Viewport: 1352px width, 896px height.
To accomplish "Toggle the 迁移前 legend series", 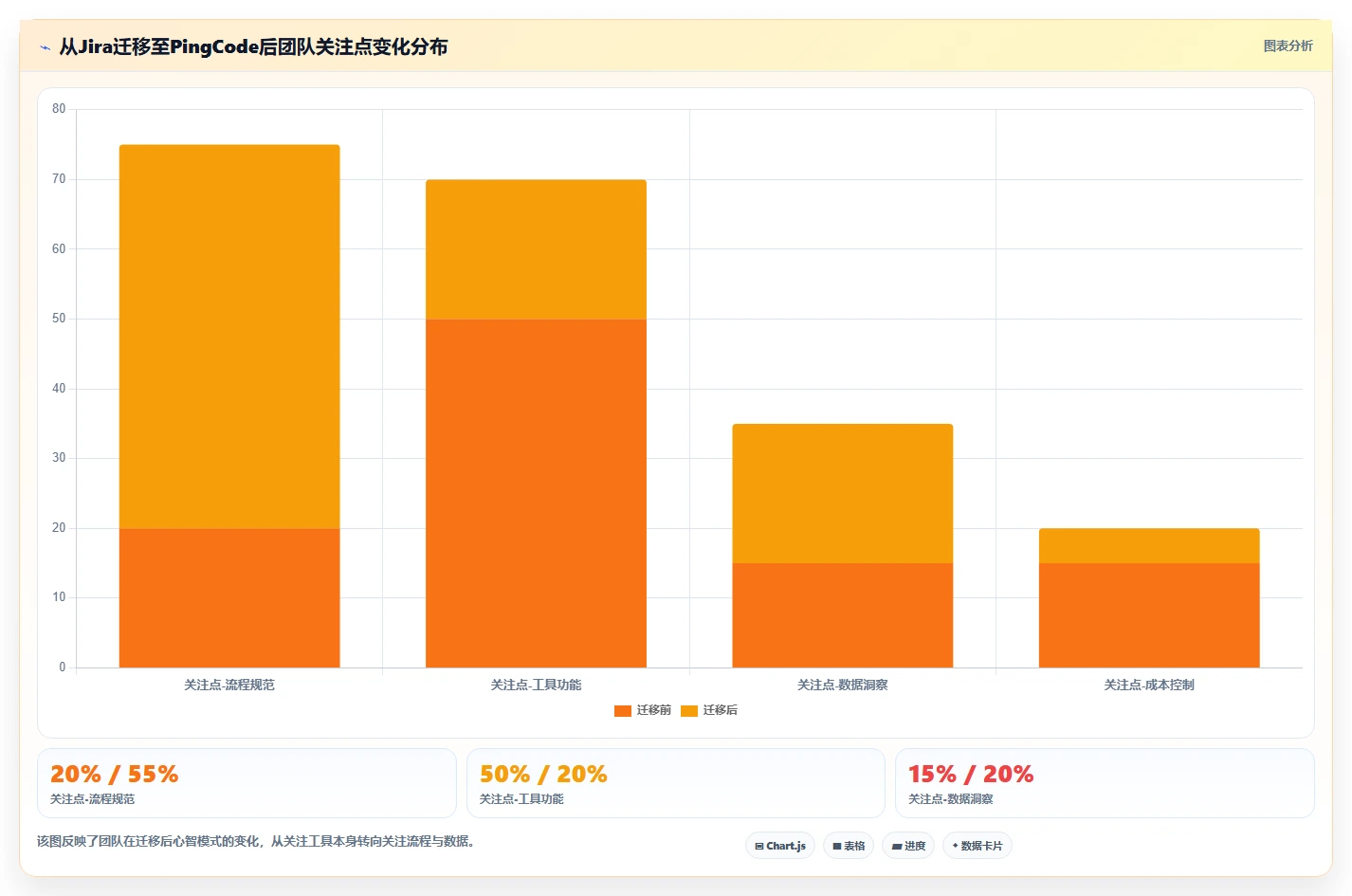I will (643, 710).
